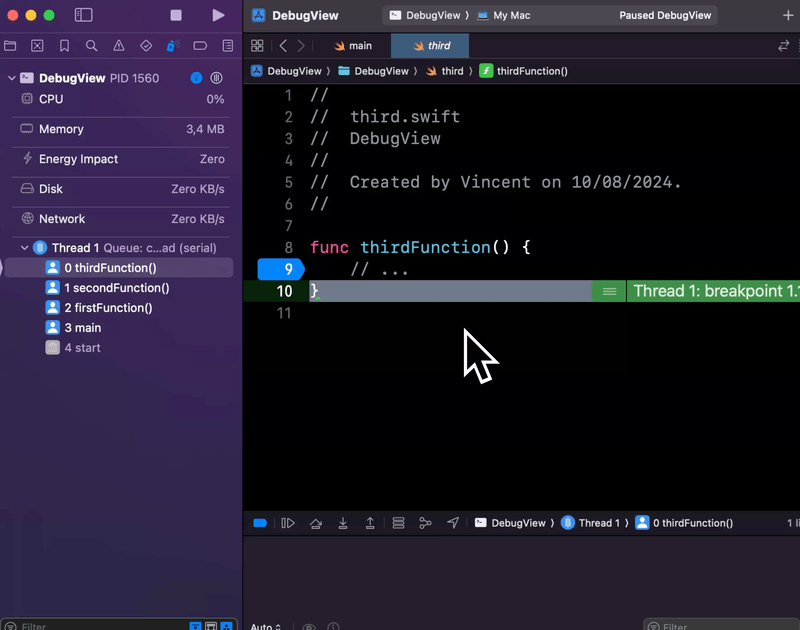Viewport: 800px width, 630px height.
Task: Deactivate breakpoints in debug bar
Action: pos(260,523)
